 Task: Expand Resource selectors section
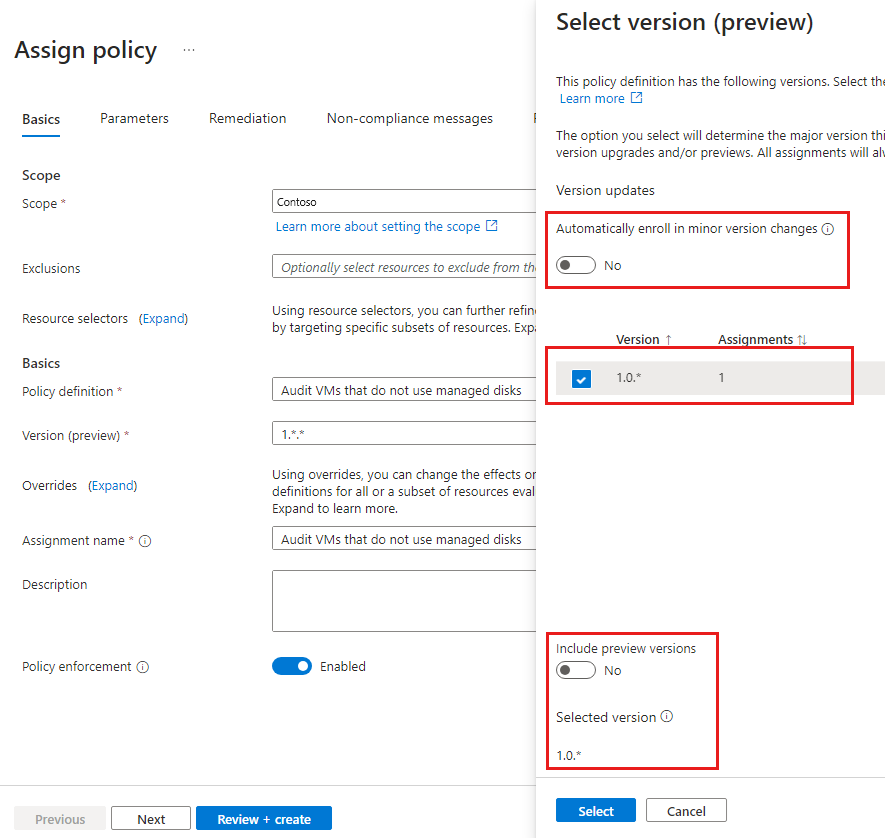[163, 319]
